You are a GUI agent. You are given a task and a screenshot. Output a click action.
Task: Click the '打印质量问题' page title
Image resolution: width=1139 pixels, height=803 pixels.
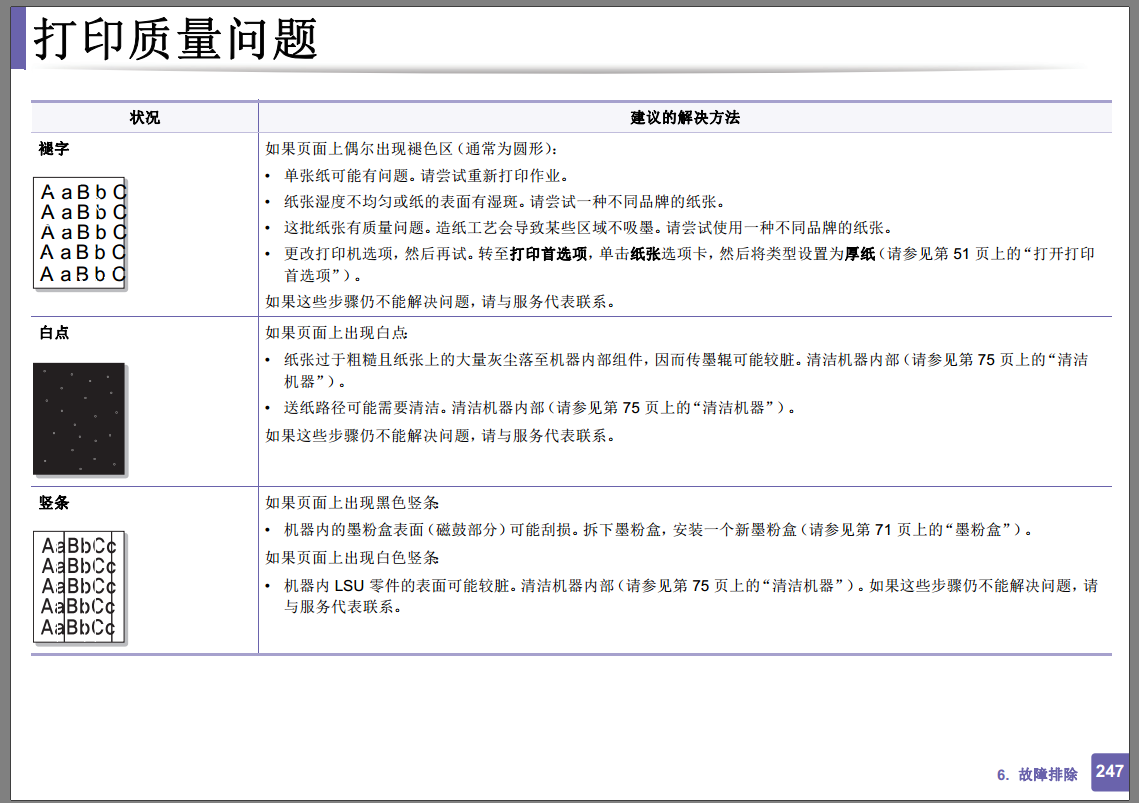(x=175, y=39)
